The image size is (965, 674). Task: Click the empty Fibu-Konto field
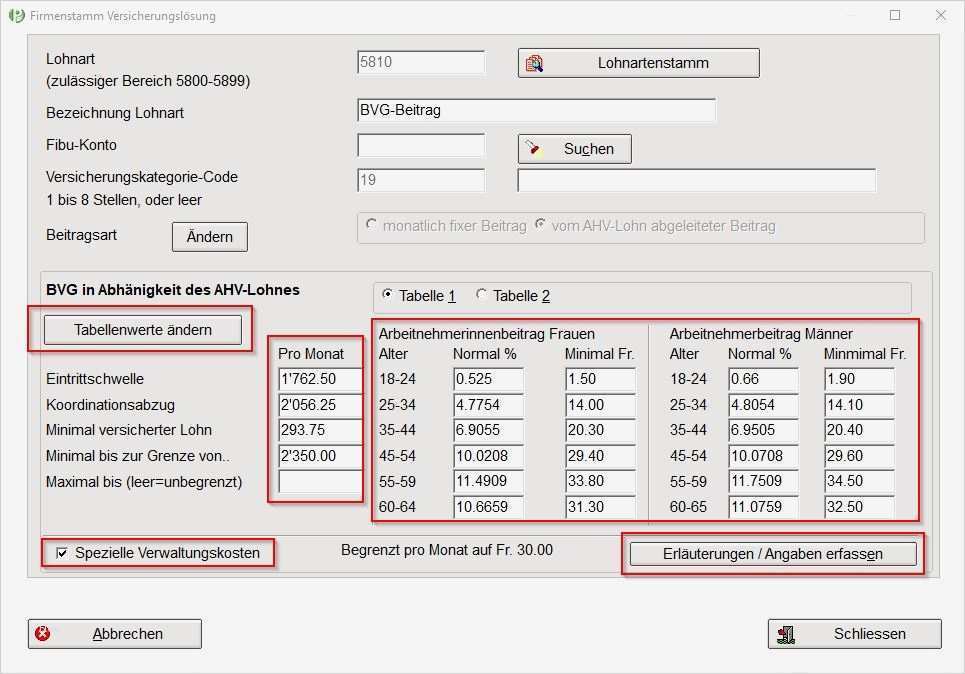pos(421,146)
